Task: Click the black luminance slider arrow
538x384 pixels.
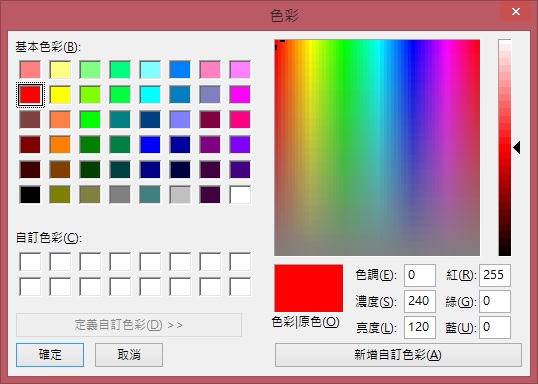Action: click(x=516, y=148)
